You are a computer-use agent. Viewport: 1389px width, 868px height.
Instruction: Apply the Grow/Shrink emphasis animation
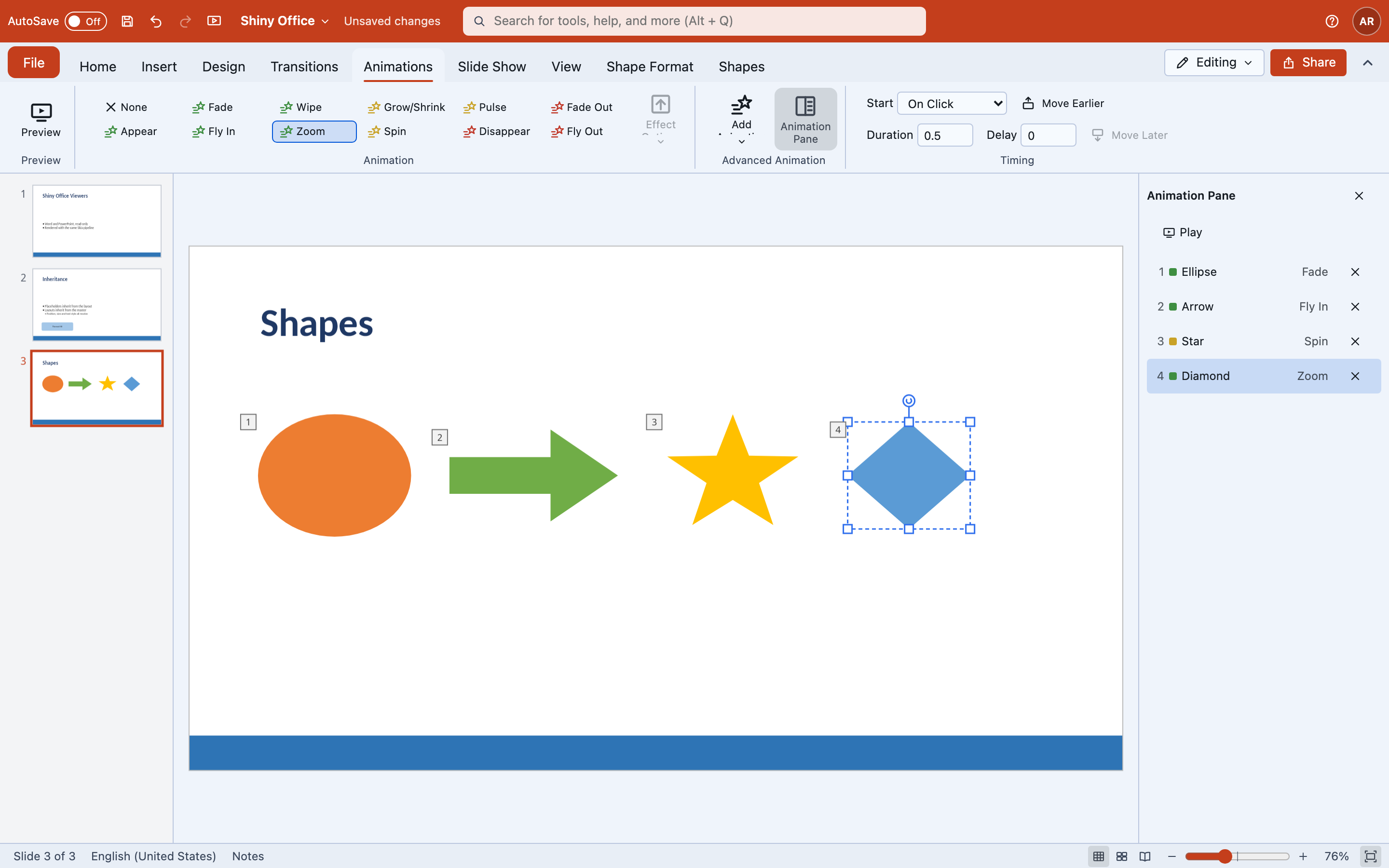(407, 108)
